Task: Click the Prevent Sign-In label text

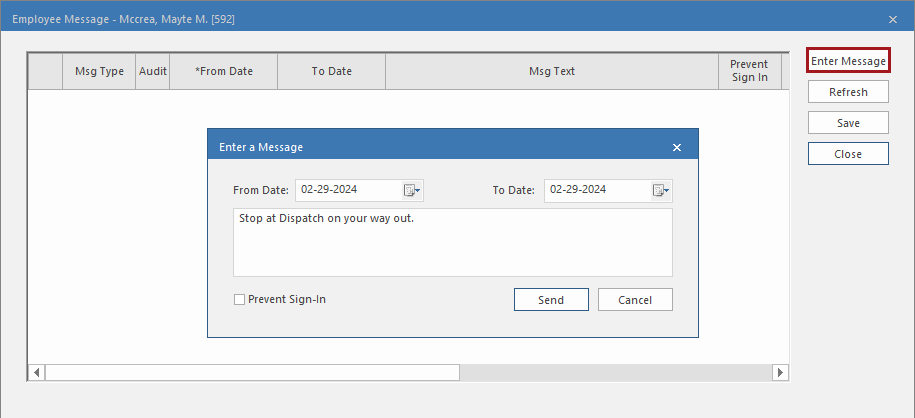Action: [287, 299]
